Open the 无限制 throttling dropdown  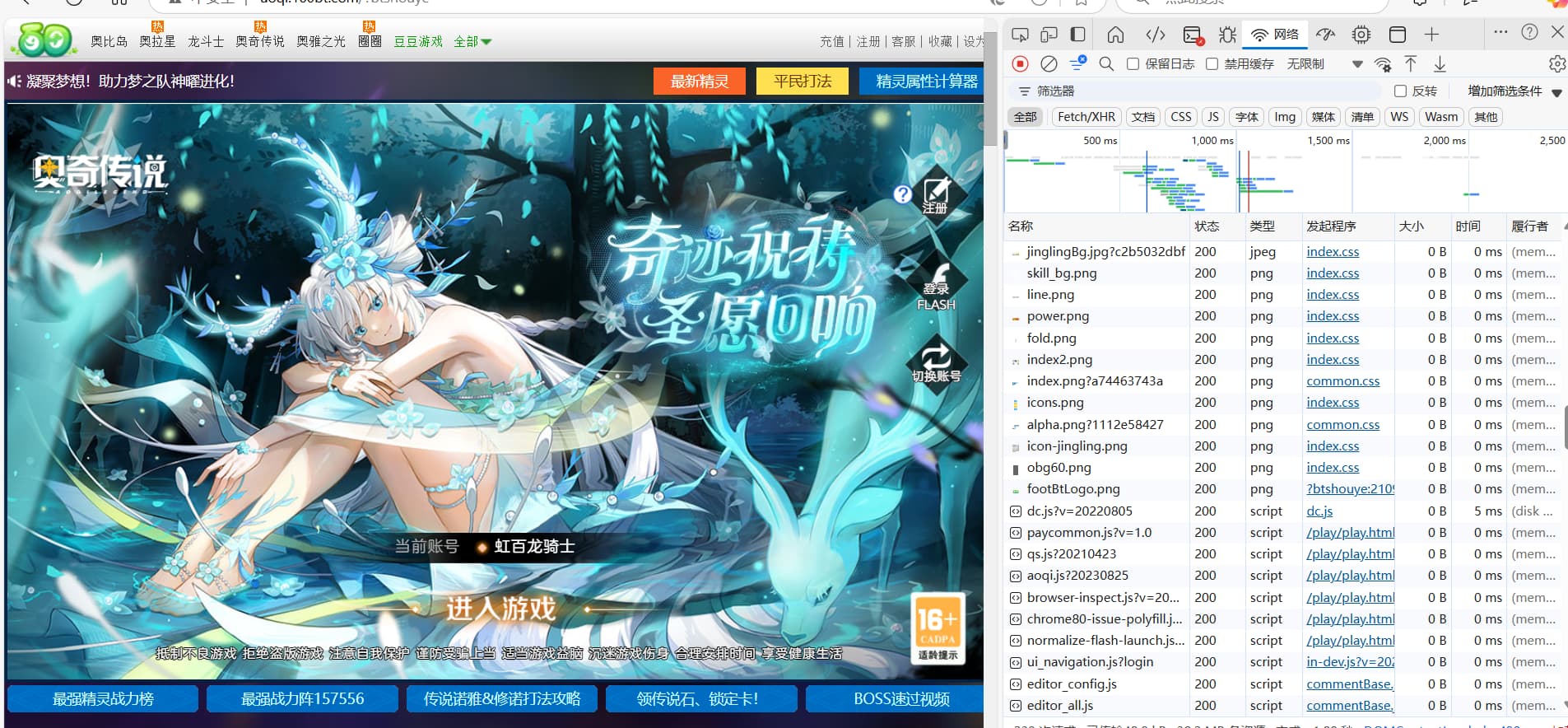(x=1324, y=63)
